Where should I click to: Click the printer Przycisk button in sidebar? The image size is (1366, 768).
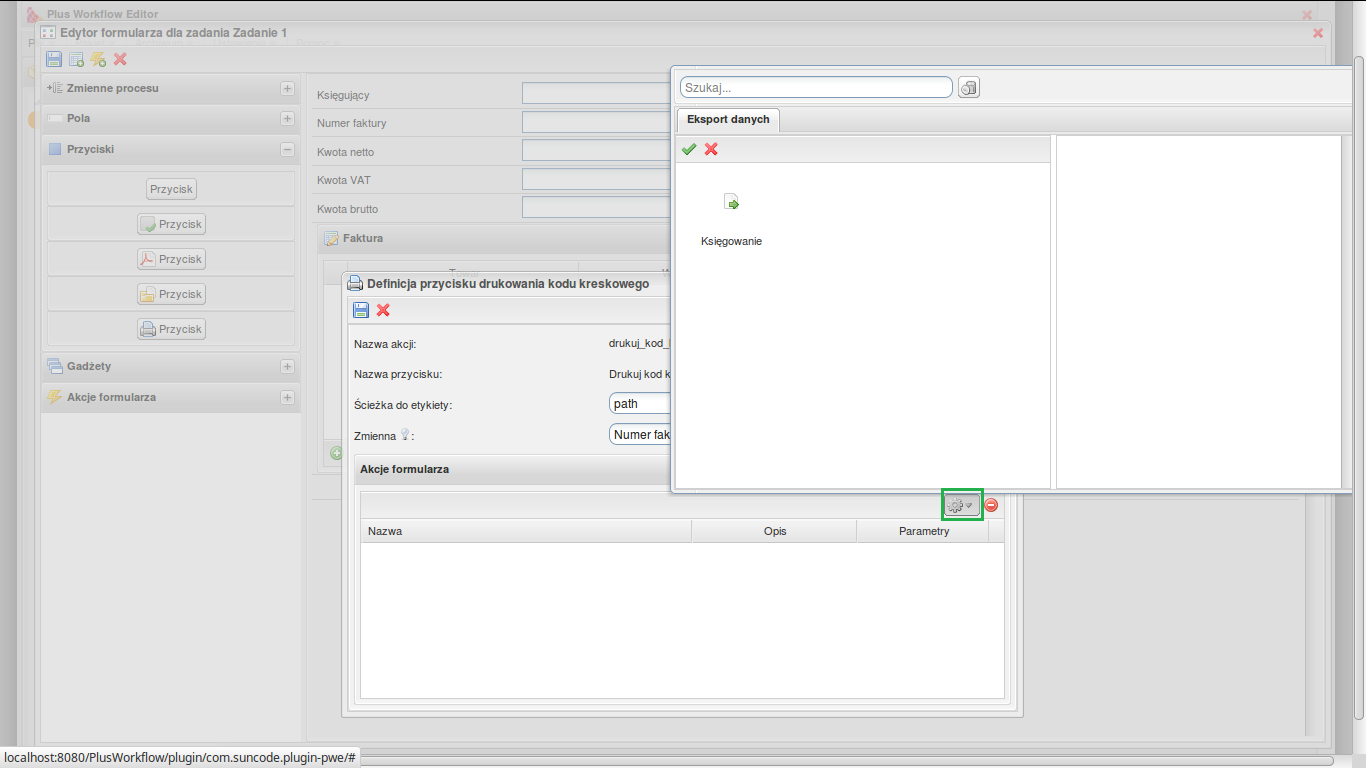[x=171, y=329]
